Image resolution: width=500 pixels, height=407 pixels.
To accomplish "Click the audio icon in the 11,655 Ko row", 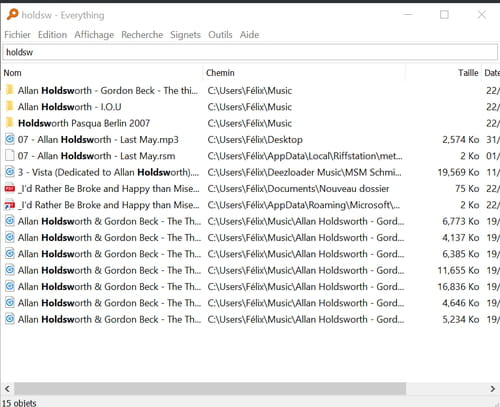I will pos(10,270).
